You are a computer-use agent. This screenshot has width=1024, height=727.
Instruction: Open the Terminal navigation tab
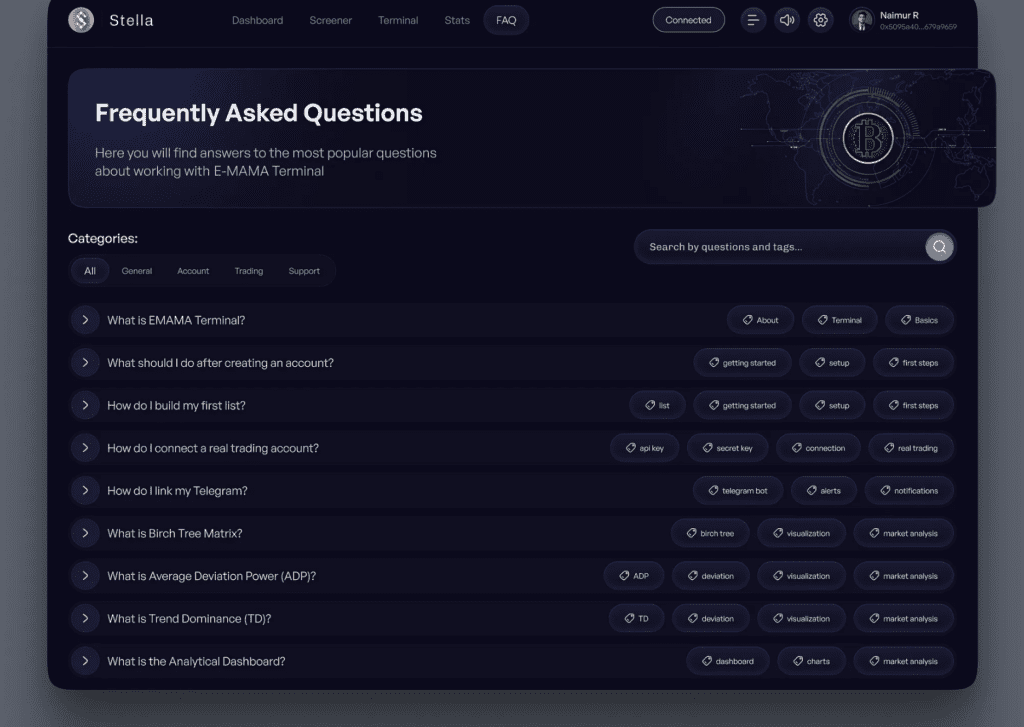click(x=398, y=20)
